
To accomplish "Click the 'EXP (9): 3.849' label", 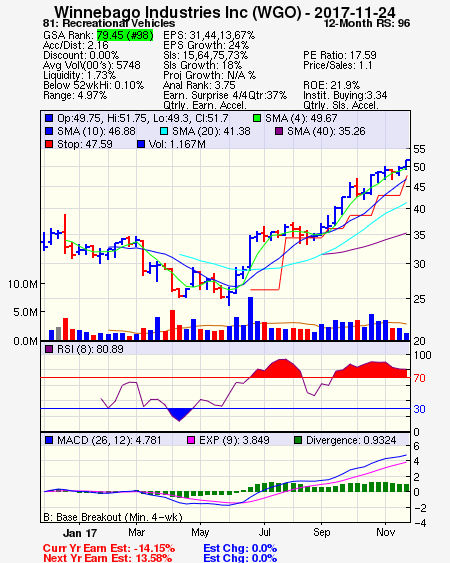I will 234,440.
